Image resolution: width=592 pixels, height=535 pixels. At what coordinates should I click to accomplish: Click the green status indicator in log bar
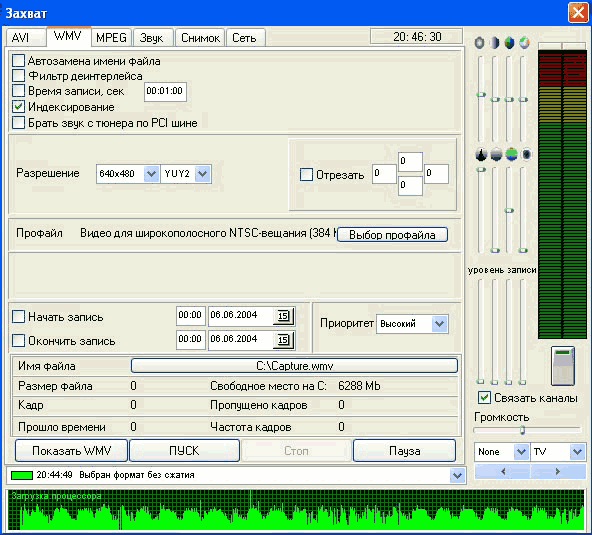click(x=22, y=475)
